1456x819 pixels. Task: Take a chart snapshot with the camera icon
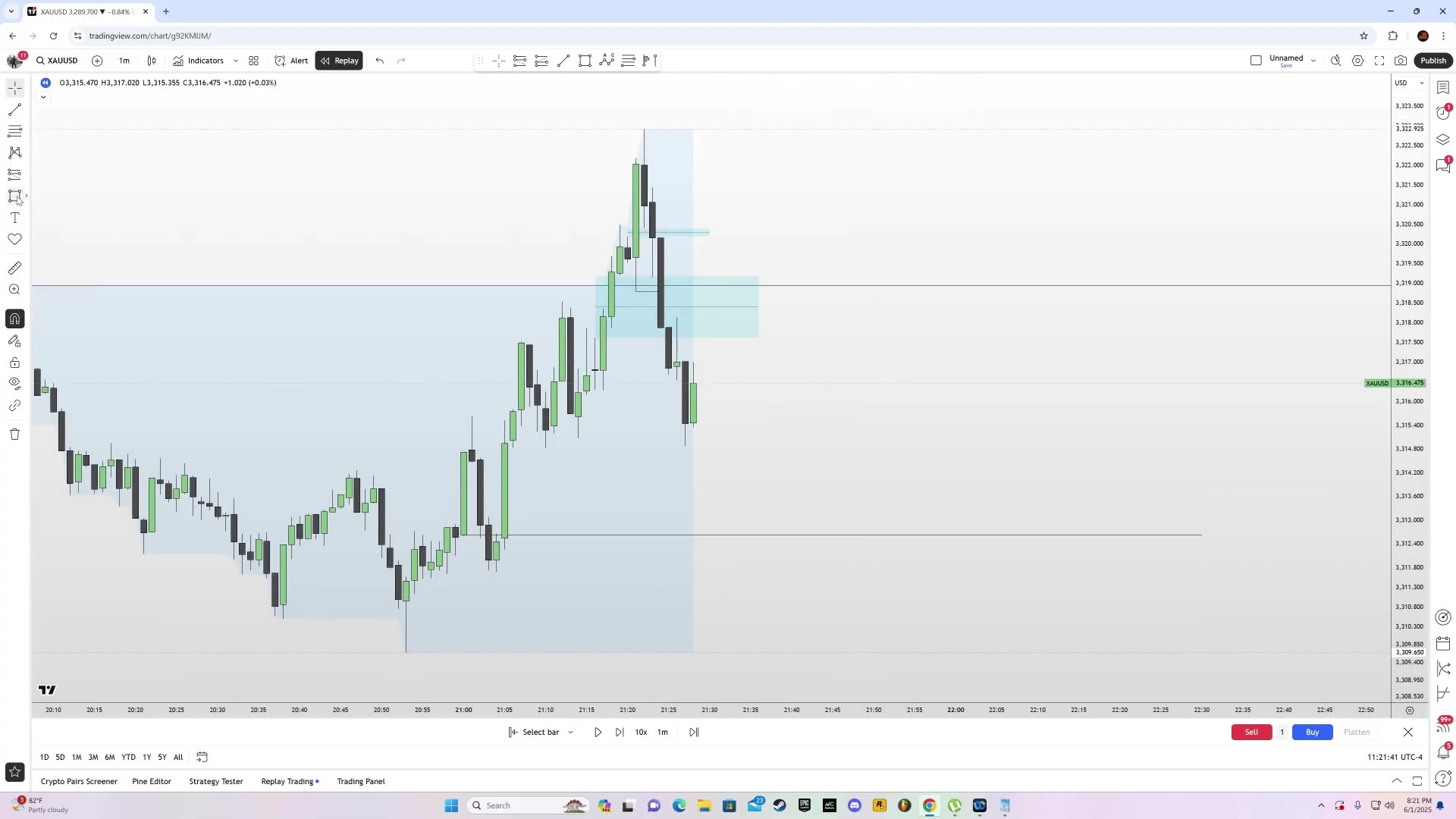point(1401,61)
